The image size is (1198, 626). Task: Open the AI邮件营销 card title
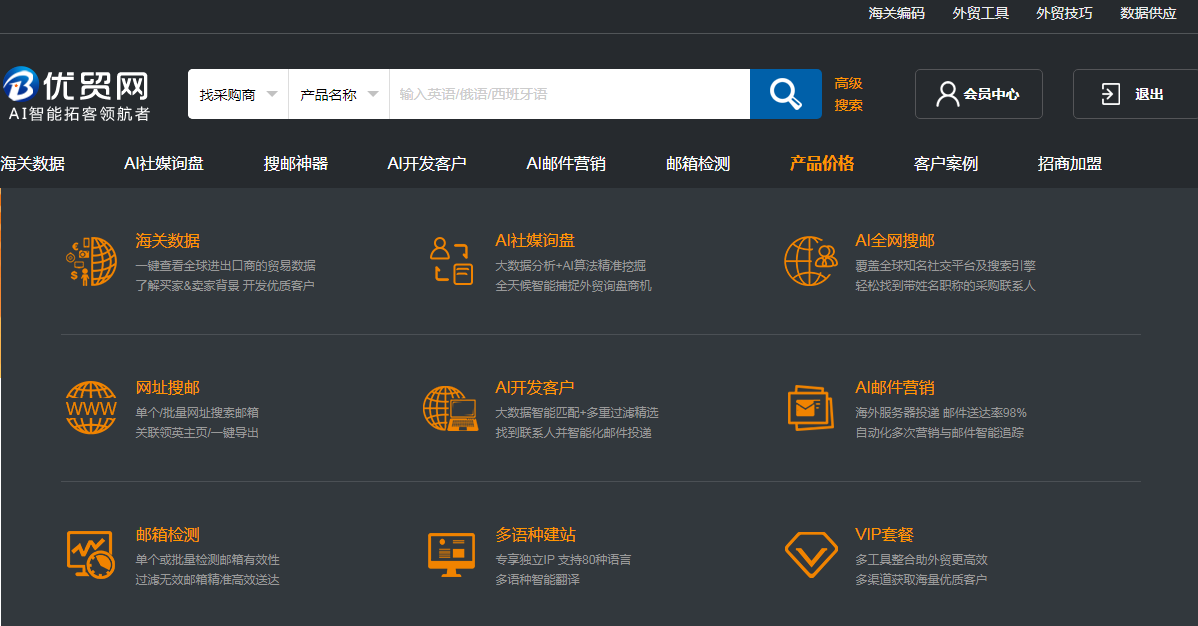click(895, 388)
